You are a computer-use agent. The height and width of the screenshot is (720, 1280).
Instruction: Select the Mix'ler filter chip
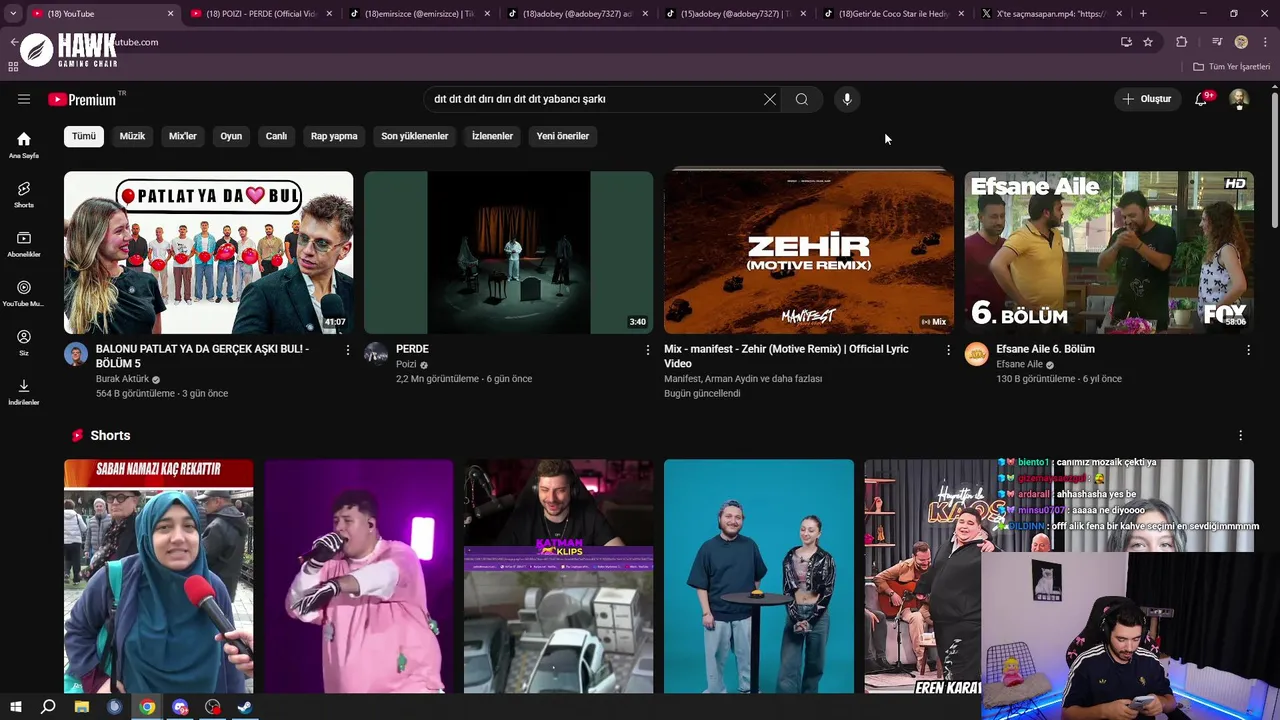point(183,136)
